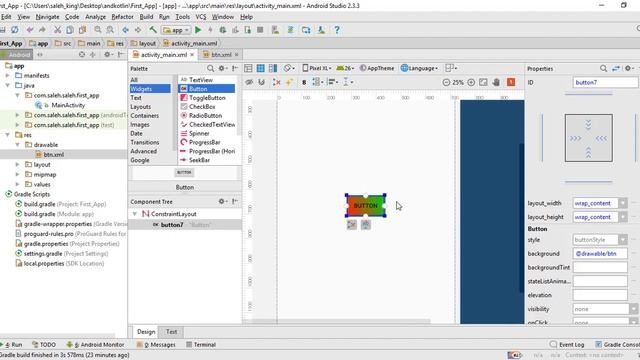Click the red warnings and errors icon
The width and height of the screenshot is (640, 360).
pyautogui.click(x=511, y=82)
